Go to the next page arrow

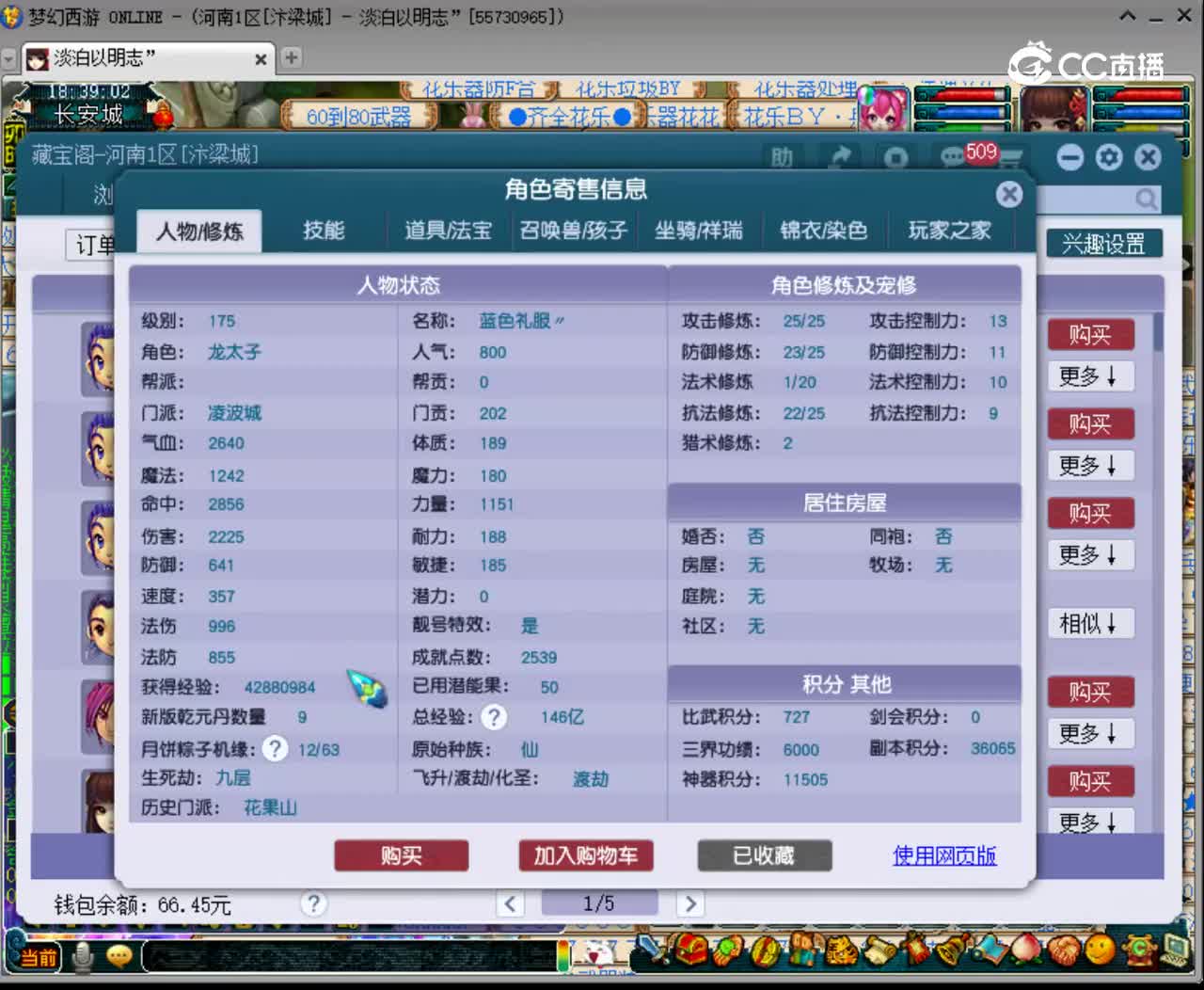tap(689, 904)
